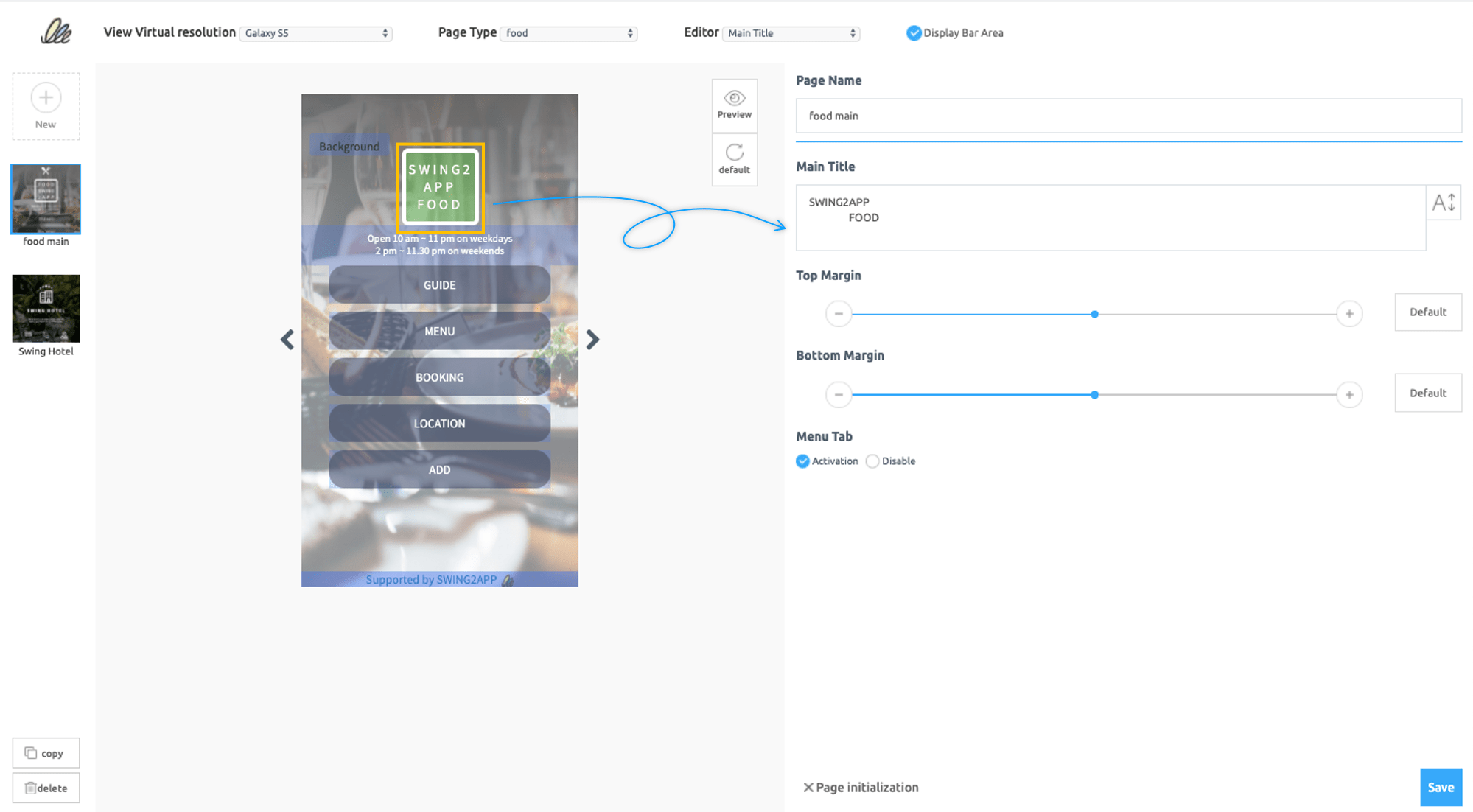Viewport: 1473px width, 812px height.
Task: Open the font size adjust icon
Action: tap(1443, 203)
